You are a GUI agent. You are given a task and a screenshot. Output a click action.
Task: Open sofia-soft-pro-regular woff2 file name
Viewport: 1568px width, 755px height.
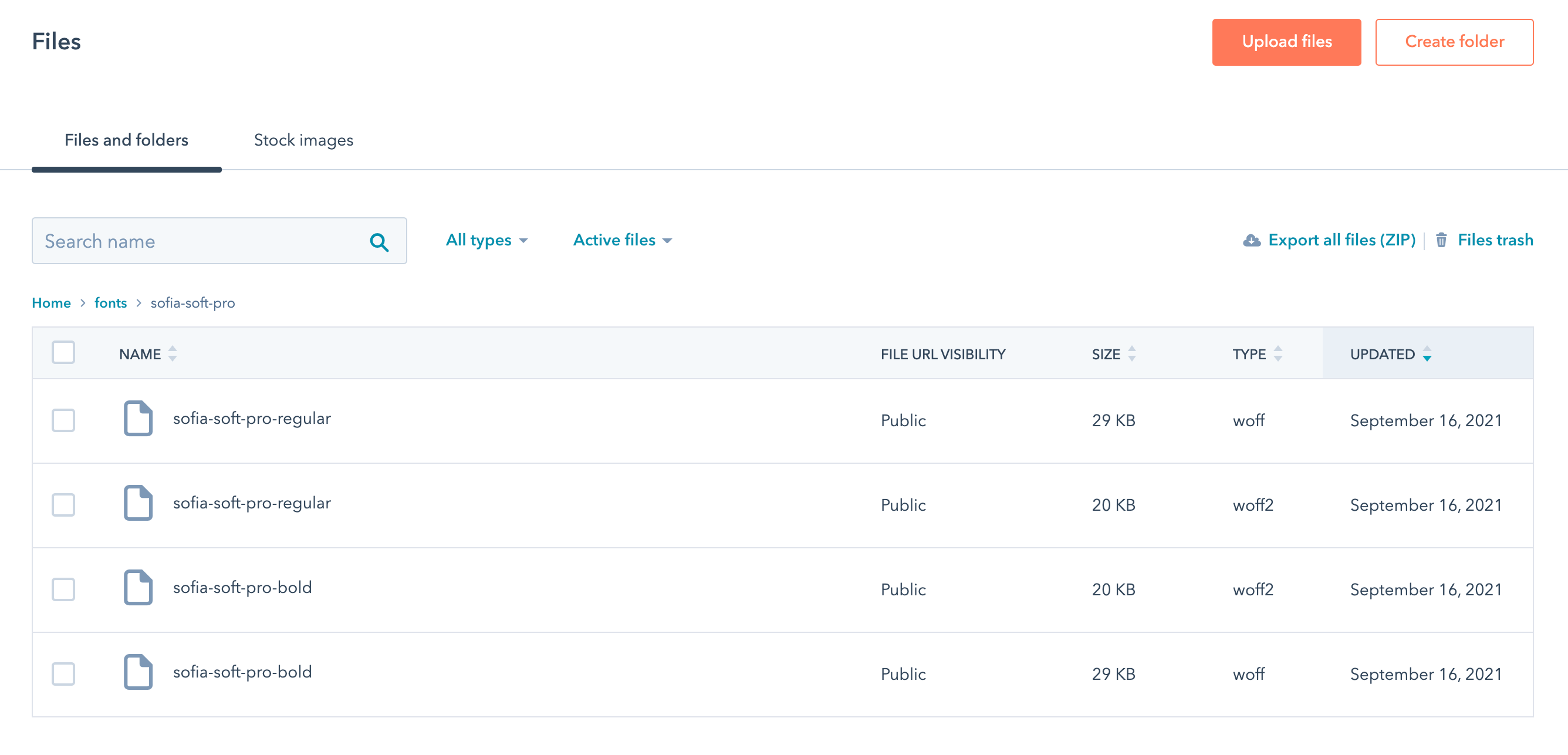[x=252, y=504]
